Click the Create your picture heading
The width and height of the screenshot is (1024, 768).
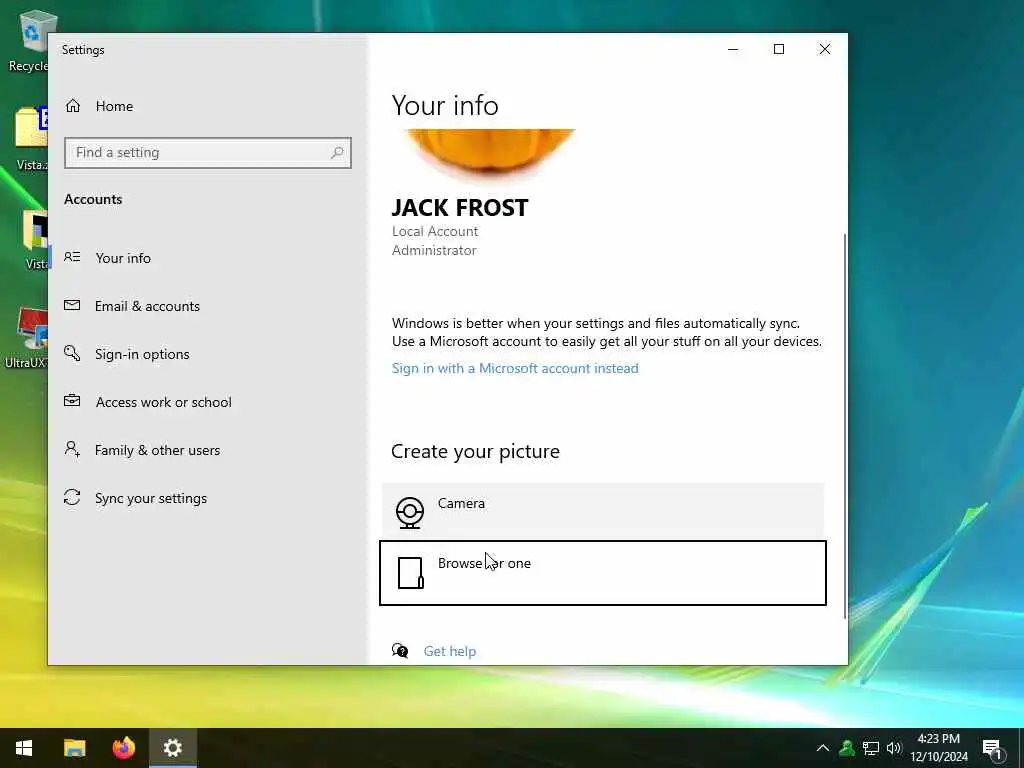[x=475, y=451]
